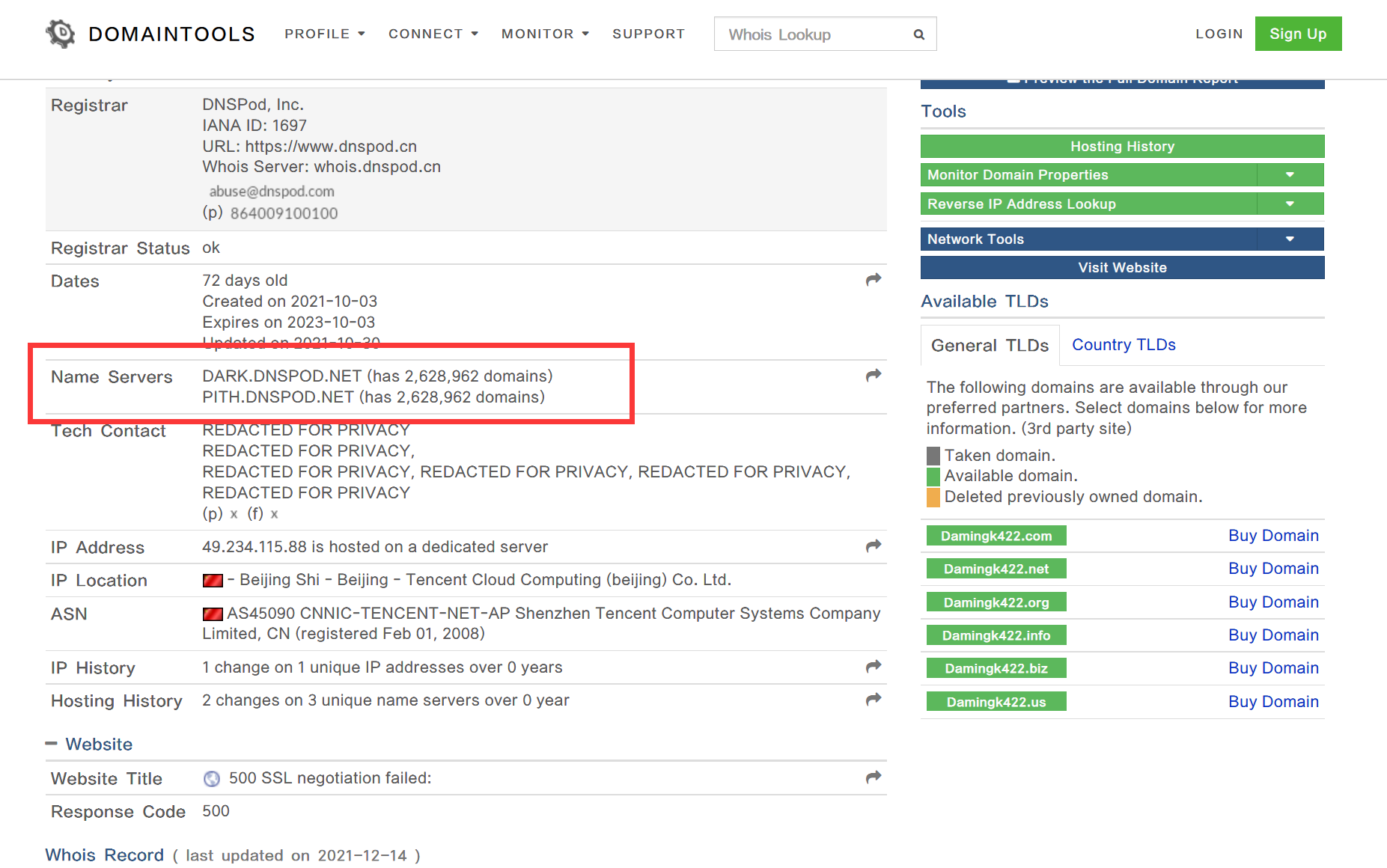
Task: Click the Damingk422.net green domain badge
Action: 996,569
